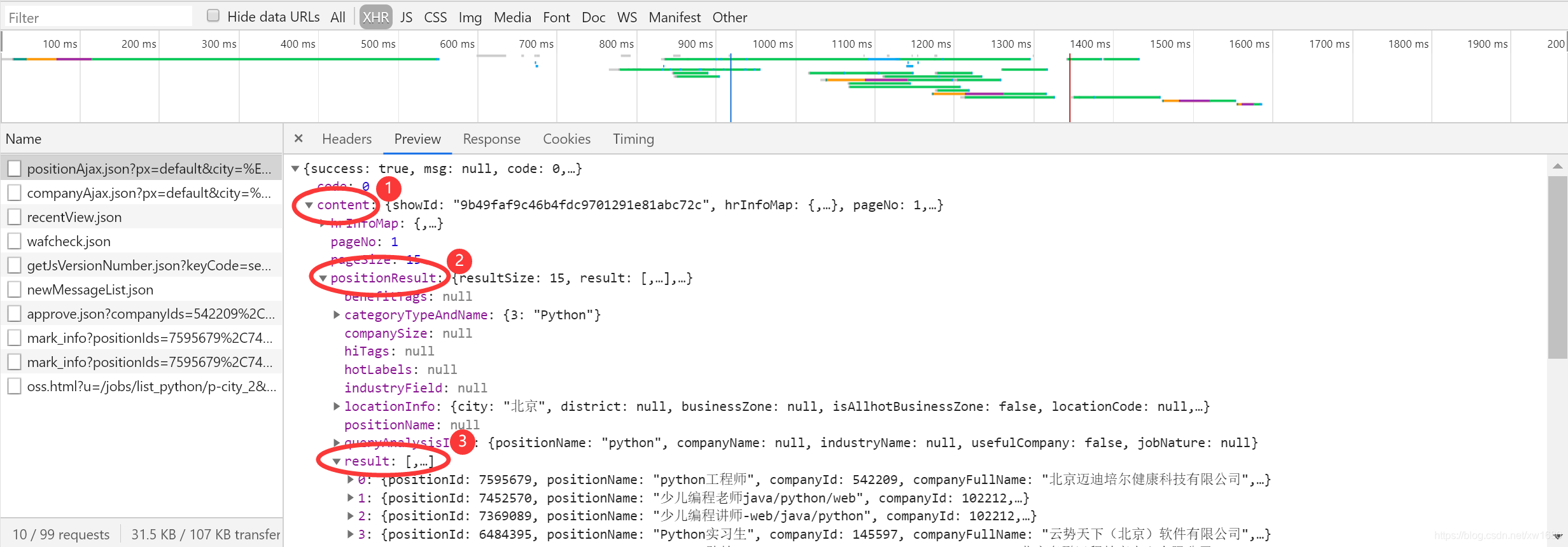Image resolution: width=1568 pixels, height=547 pixels.
Task: Expand result item 3 Python实习生
Action: (x=350, y=534)
